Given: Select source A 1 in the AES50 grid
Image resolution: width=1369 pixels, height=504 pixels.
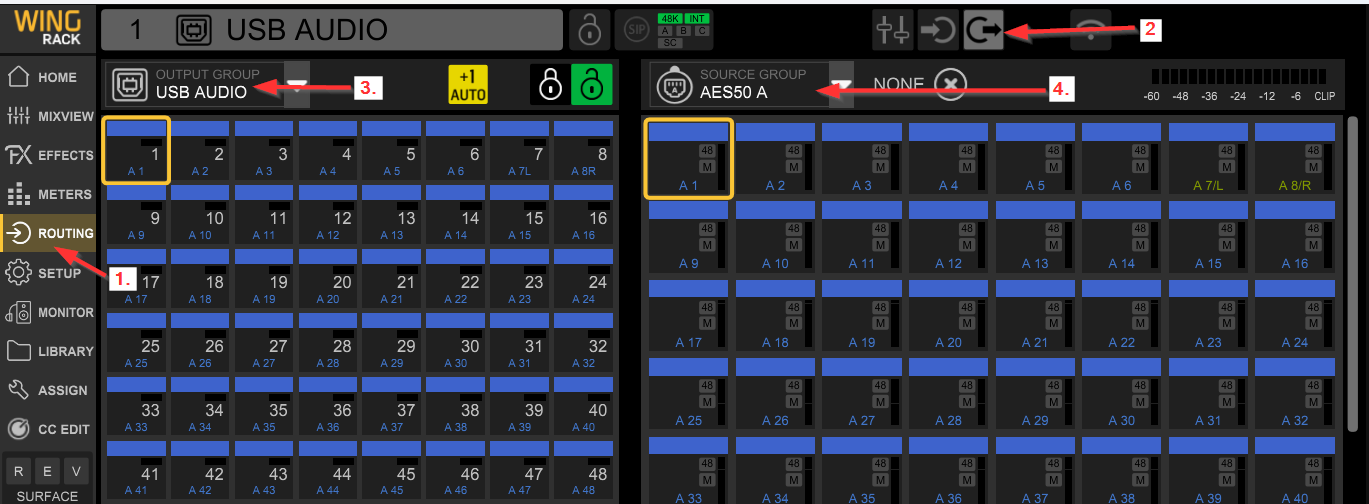Looking at the screenshot, I should point(689,157).
